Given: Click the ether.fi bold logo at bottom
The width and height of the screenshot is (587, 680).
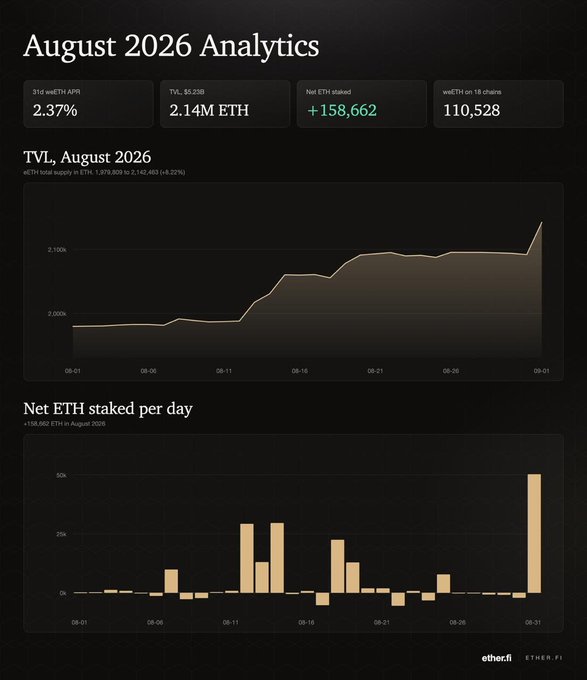Looking at the screenshot, I should pos(496,658).
